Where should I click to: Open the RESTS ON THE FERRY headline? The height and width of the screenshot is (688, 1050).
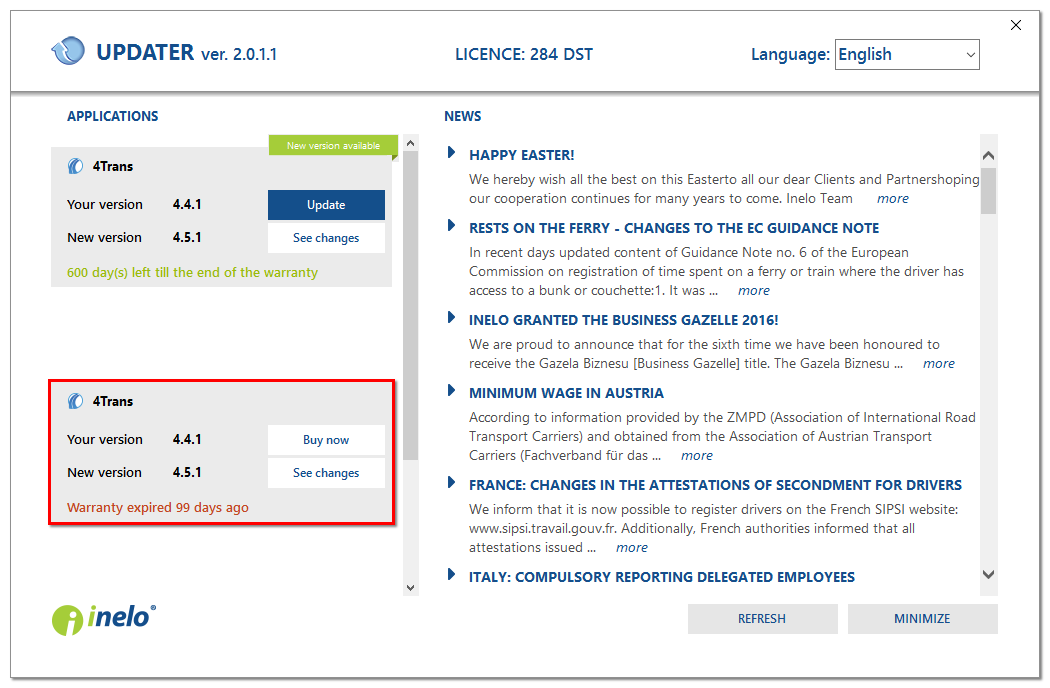674,228
